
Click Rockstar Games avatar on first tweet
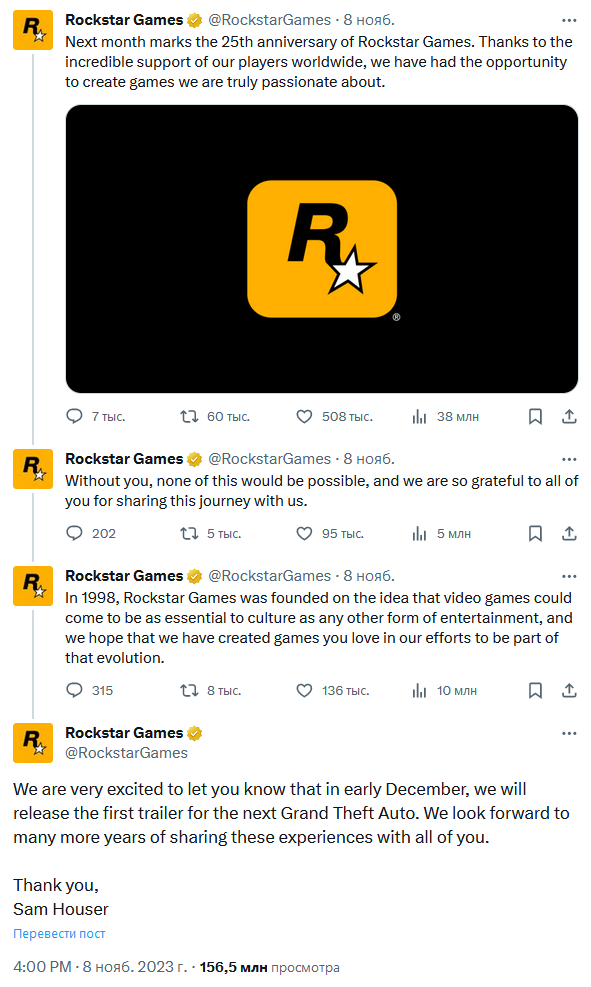coord(33,30)
